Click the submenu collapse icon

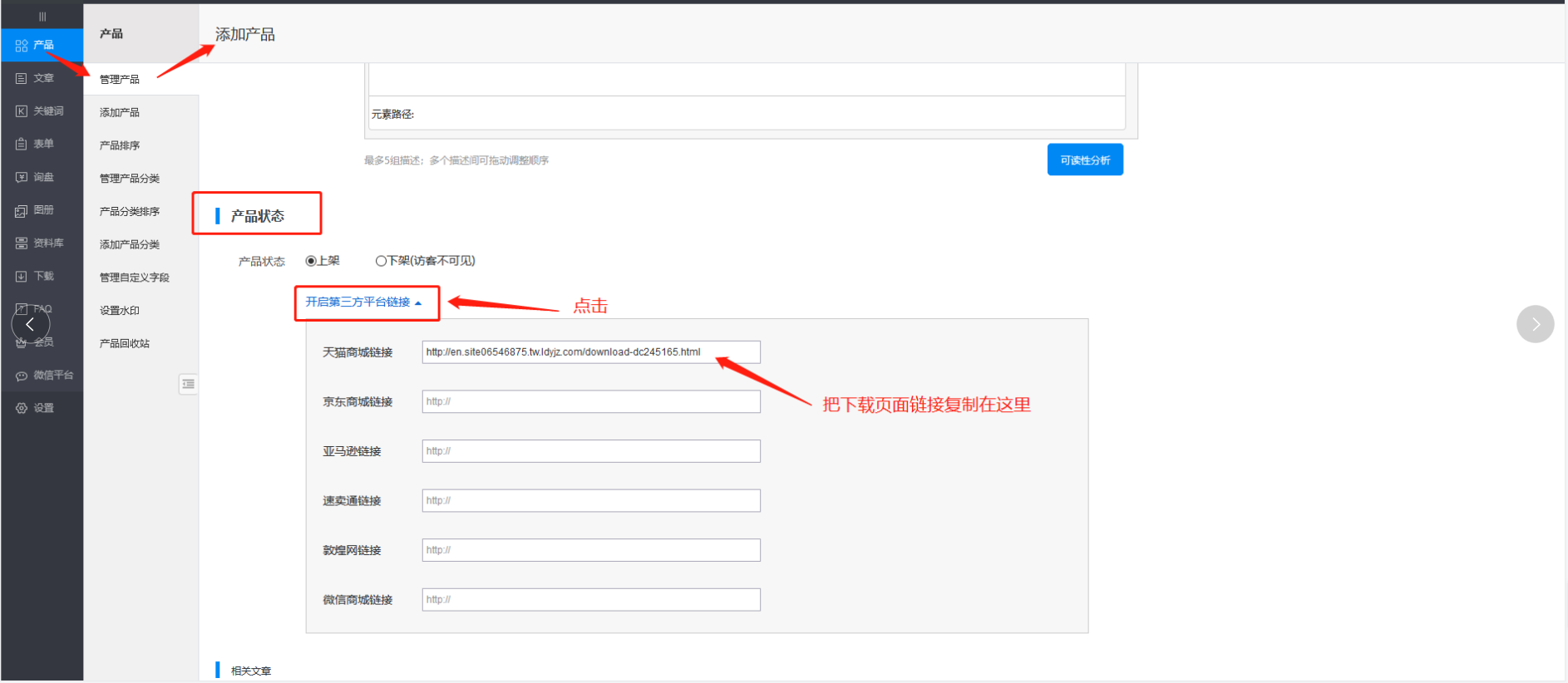(189, 384)
